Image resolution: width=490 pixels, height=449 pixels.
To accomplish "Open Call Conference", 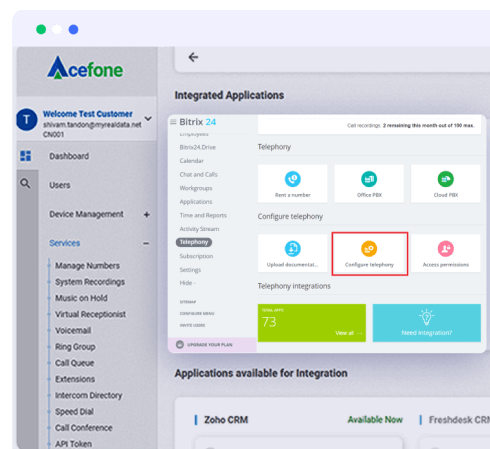I will click(x=84, y=428).
